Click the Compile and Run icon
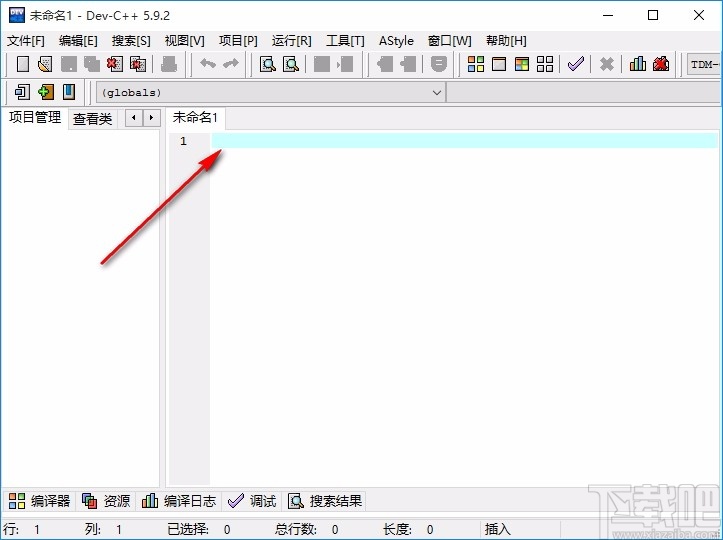The image size is (723, 540). pos(522,64)
